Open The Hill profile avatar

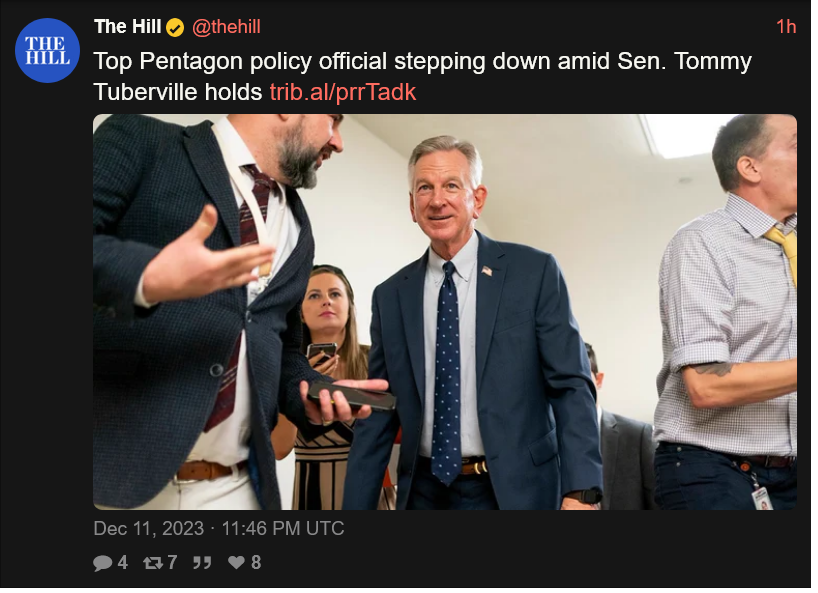47,51
